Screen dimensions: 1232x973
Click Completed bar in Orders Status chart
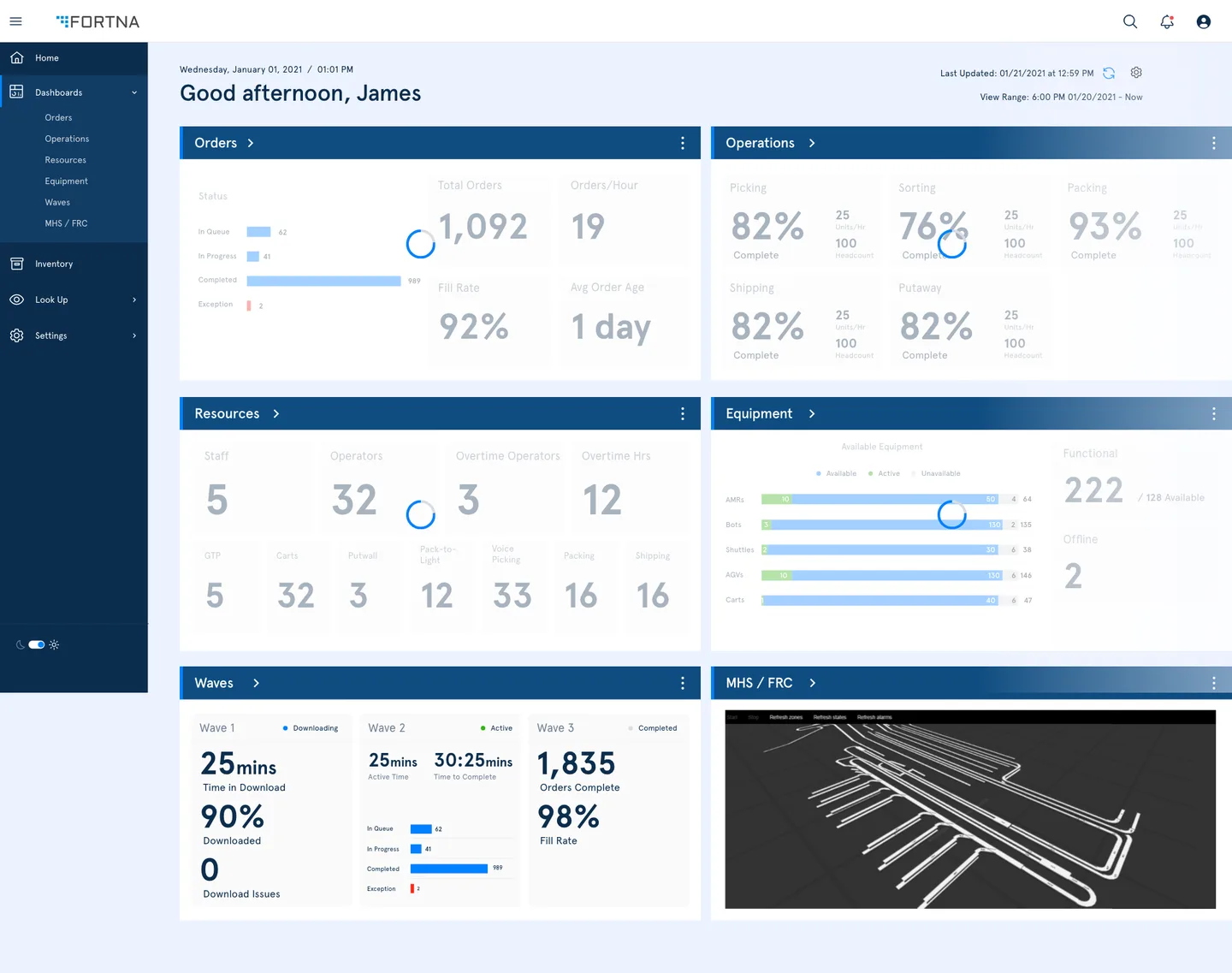323,281
